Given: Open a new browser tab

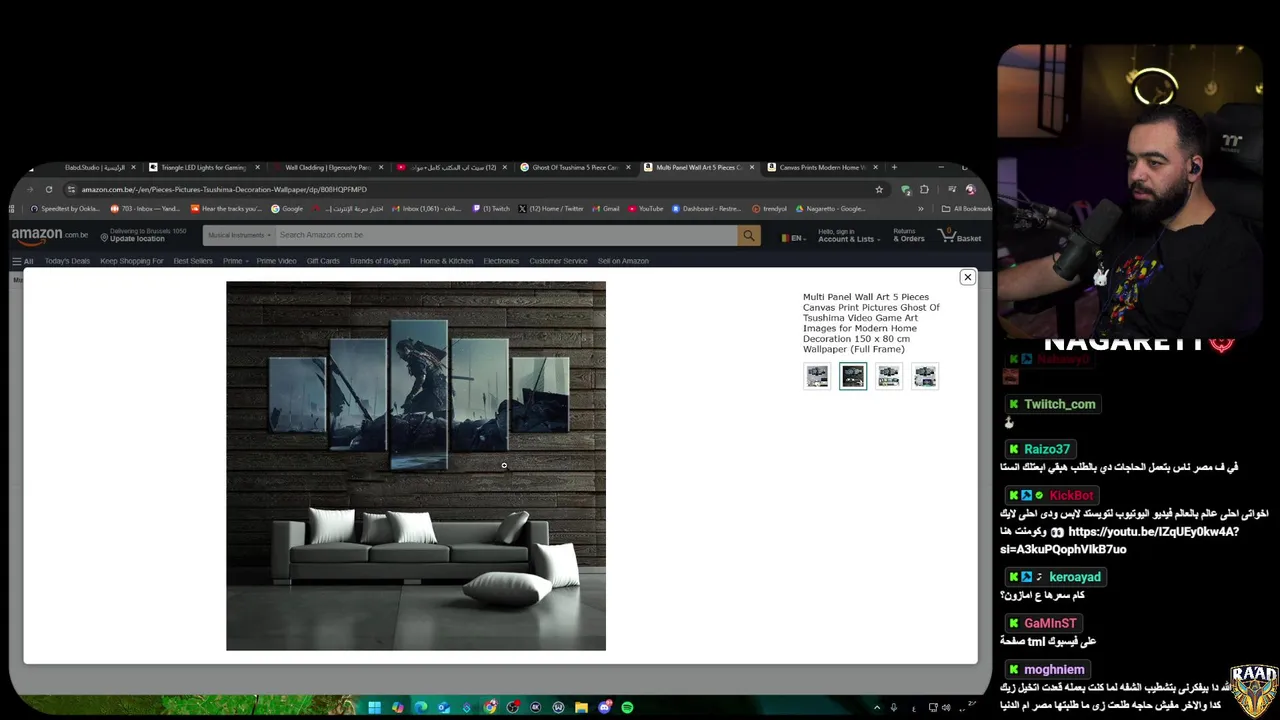Looking at the screenshot, I should click(x=894, y=167).
